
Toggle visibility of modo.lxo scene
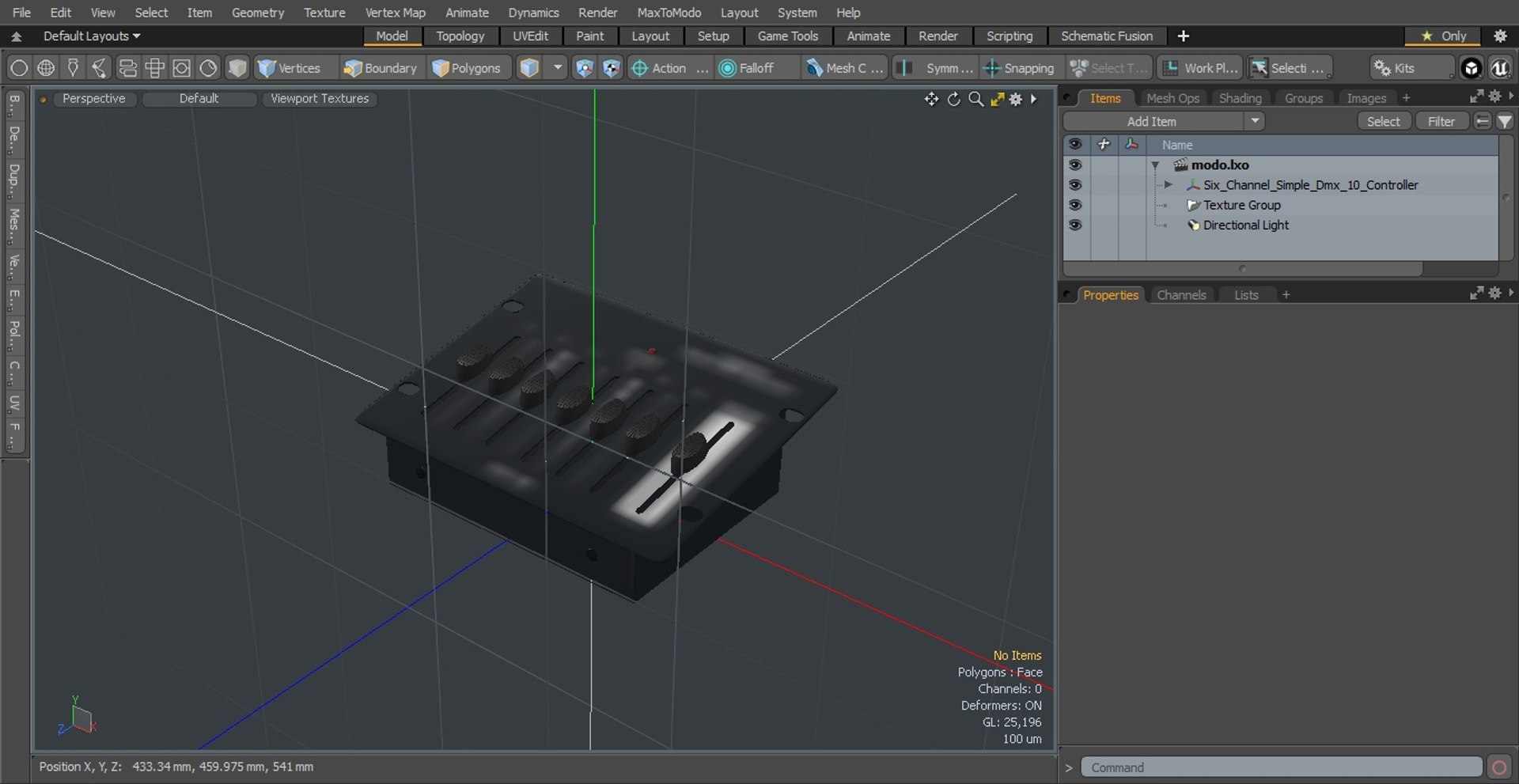pos(1075,165)
